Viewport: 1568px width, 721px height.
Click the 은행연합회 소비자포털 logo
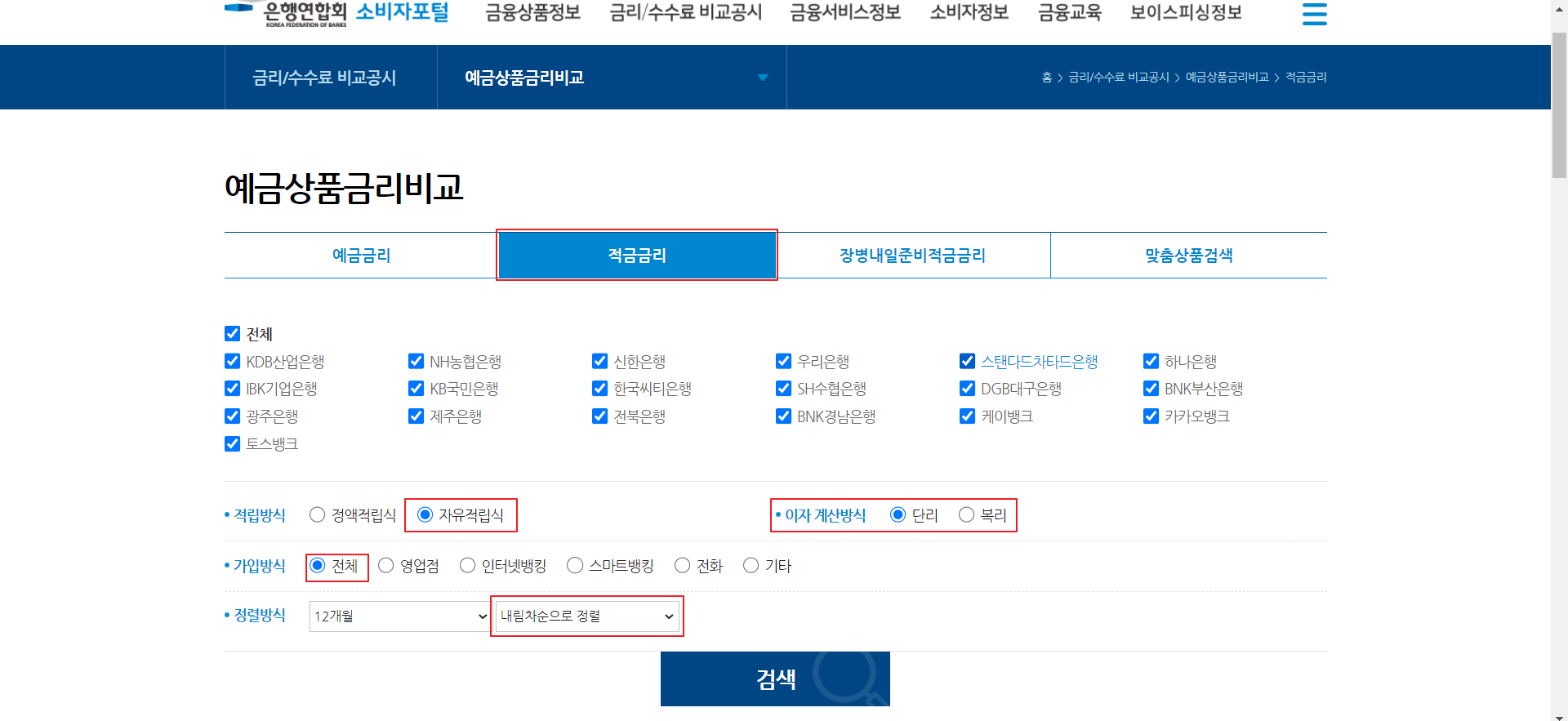(336, 14)
